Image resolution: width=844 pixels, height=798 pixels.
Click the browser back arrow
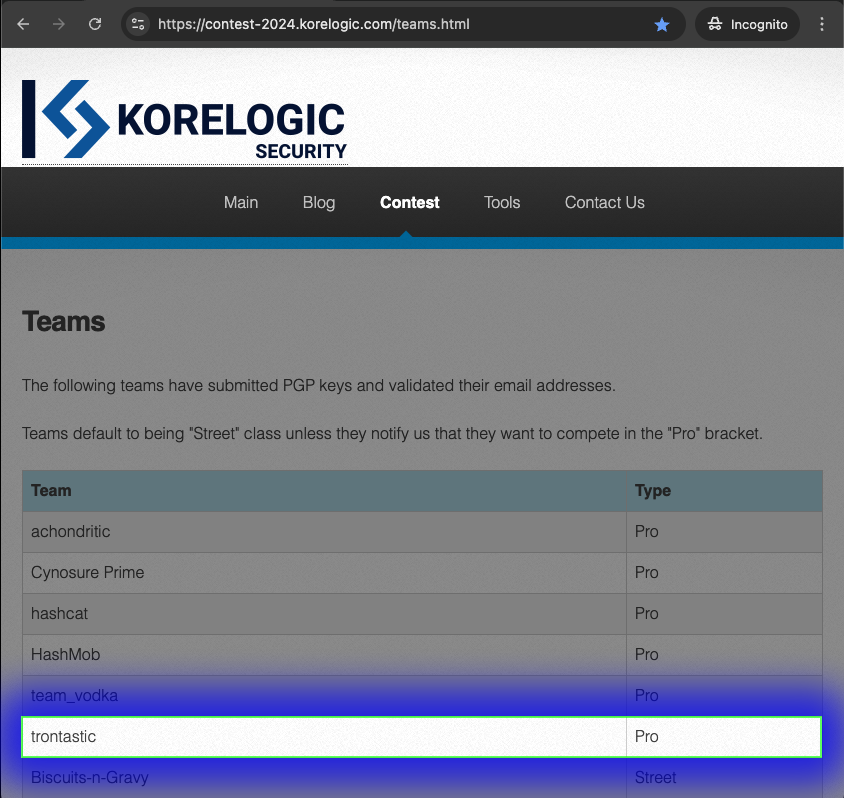[23, 24]
